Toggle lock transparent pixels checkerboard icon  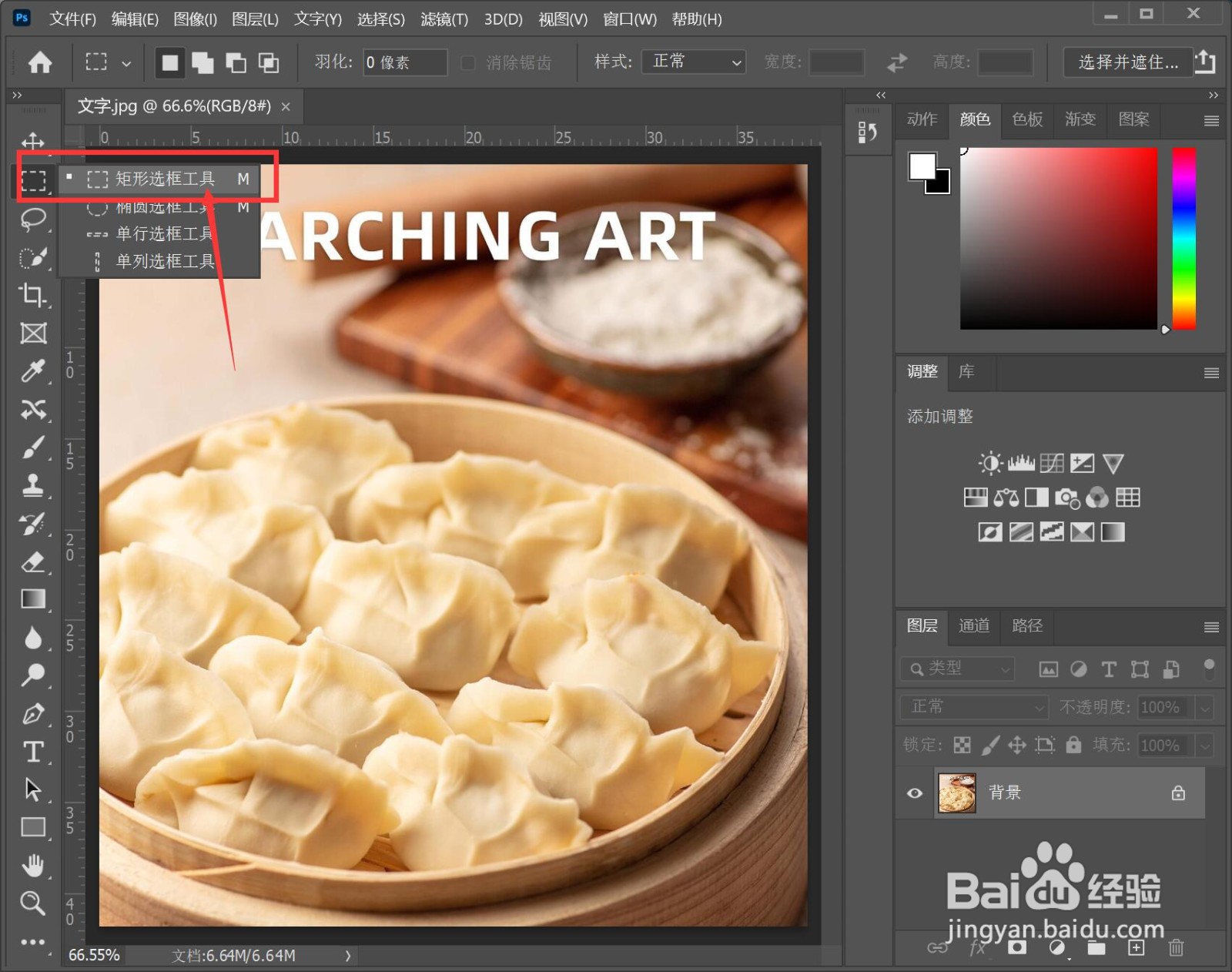tap(962, 745)
